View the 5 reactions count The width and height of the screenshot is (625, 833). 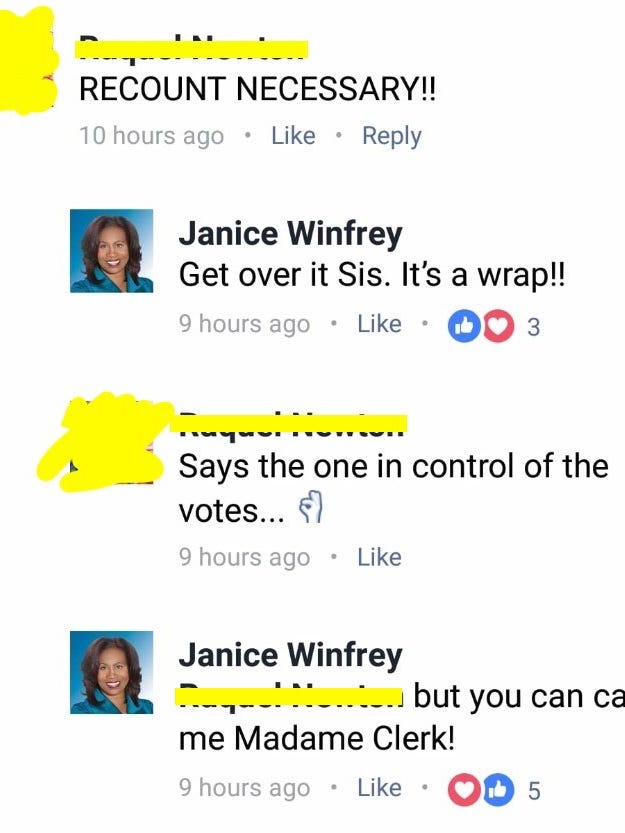pos(534,790)
